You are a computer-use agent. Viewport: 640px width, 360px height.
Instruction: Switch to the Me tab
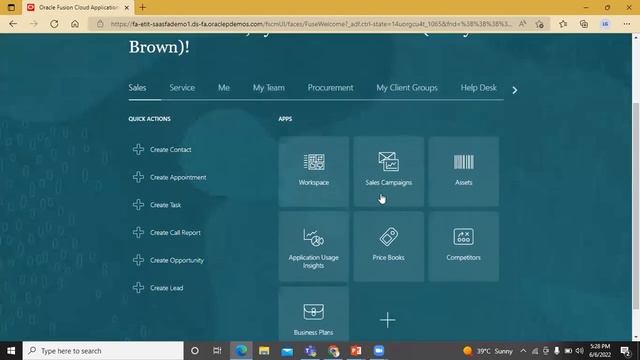pos(224,88)
